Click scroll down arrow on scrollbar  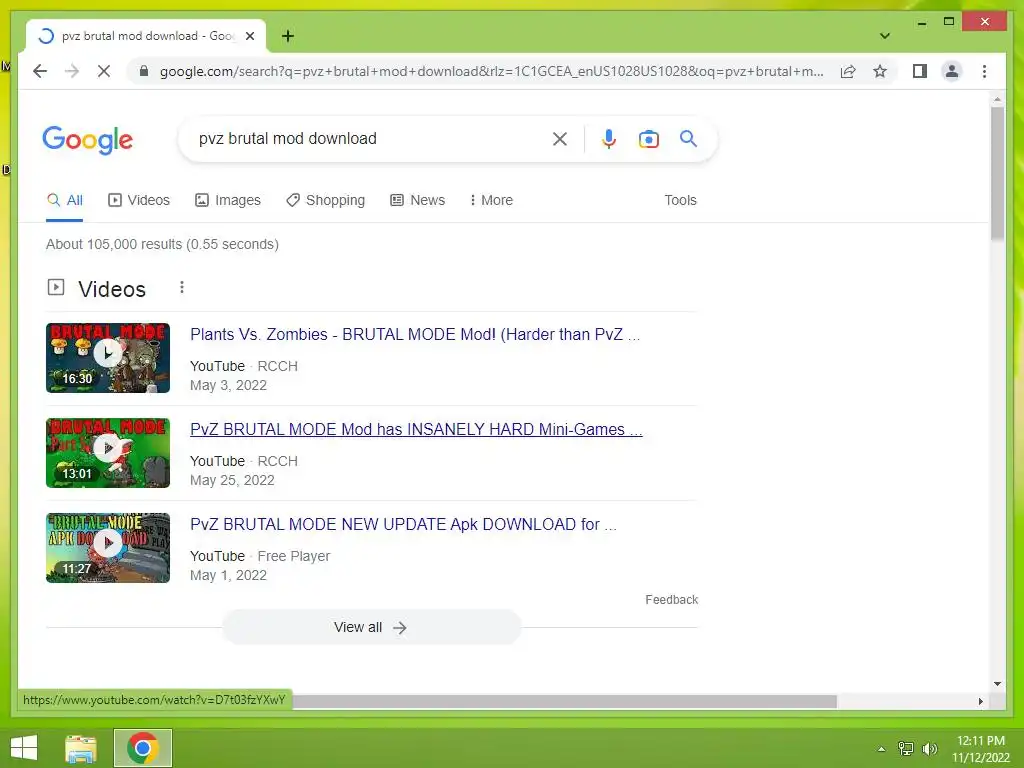coord(997,684)
